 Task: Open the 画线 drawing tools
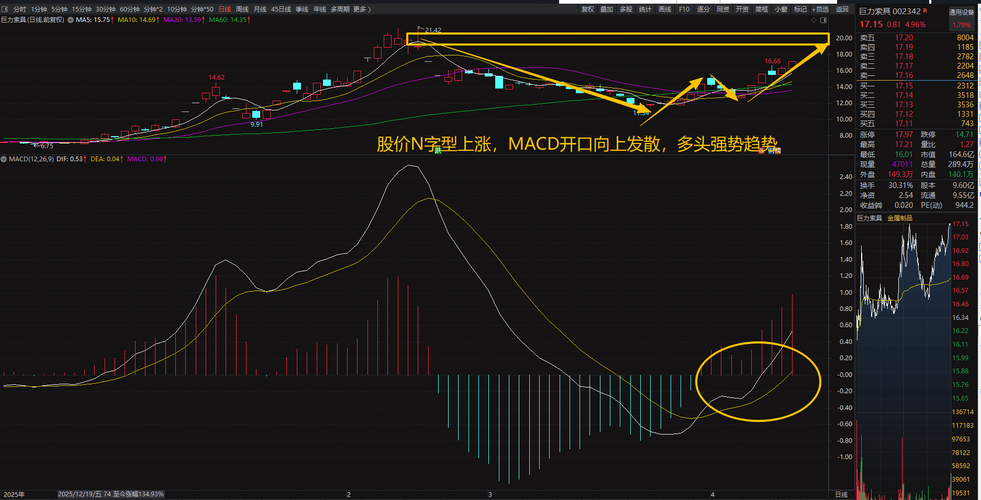(x=664, y=9)
